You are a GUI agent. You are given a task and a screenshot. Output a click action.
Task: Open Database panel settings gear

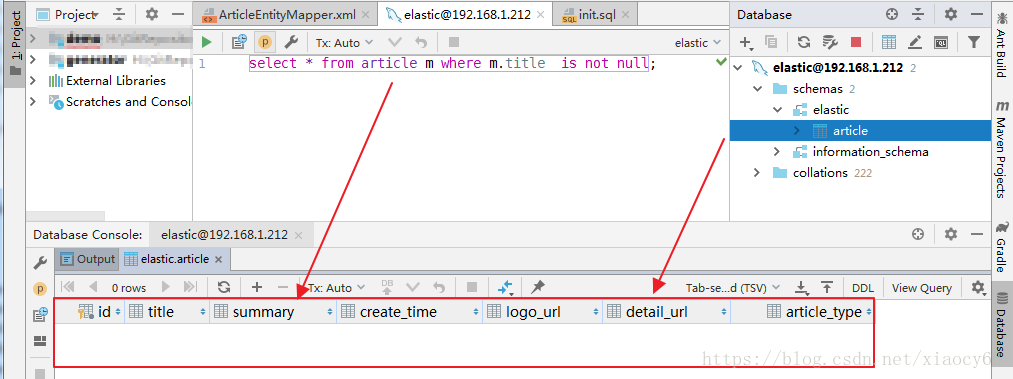pyautogui.click(x=951, y=14)
